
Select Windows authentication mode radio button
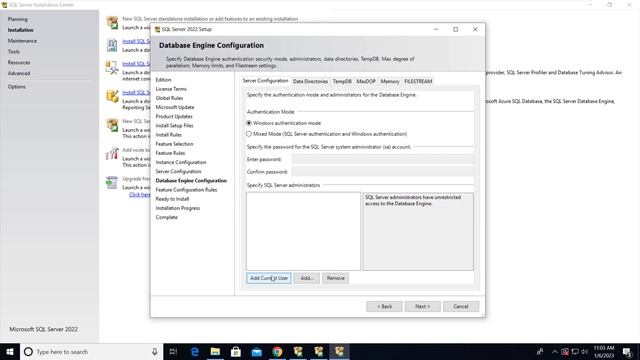pos(249,123)
